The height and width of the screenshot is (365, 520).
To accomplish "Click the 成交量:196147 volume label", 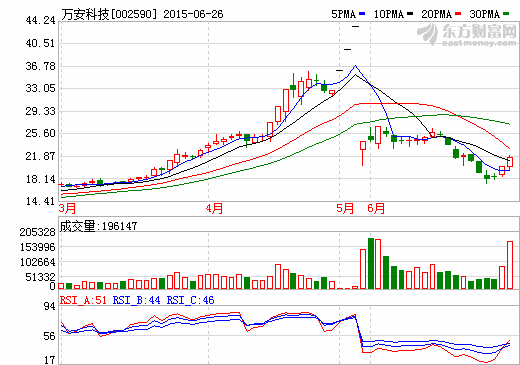I will [98, 226].
